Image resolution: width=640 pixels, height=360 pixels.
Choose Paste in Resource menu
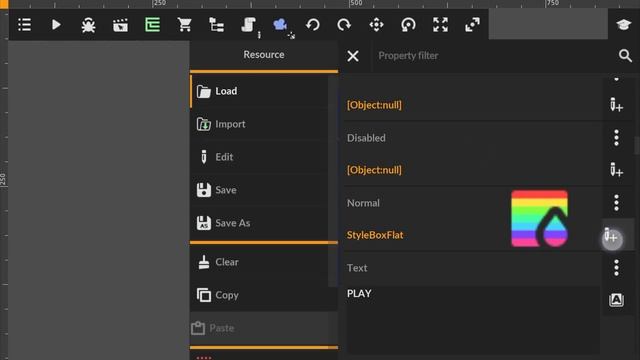point(264,328)
